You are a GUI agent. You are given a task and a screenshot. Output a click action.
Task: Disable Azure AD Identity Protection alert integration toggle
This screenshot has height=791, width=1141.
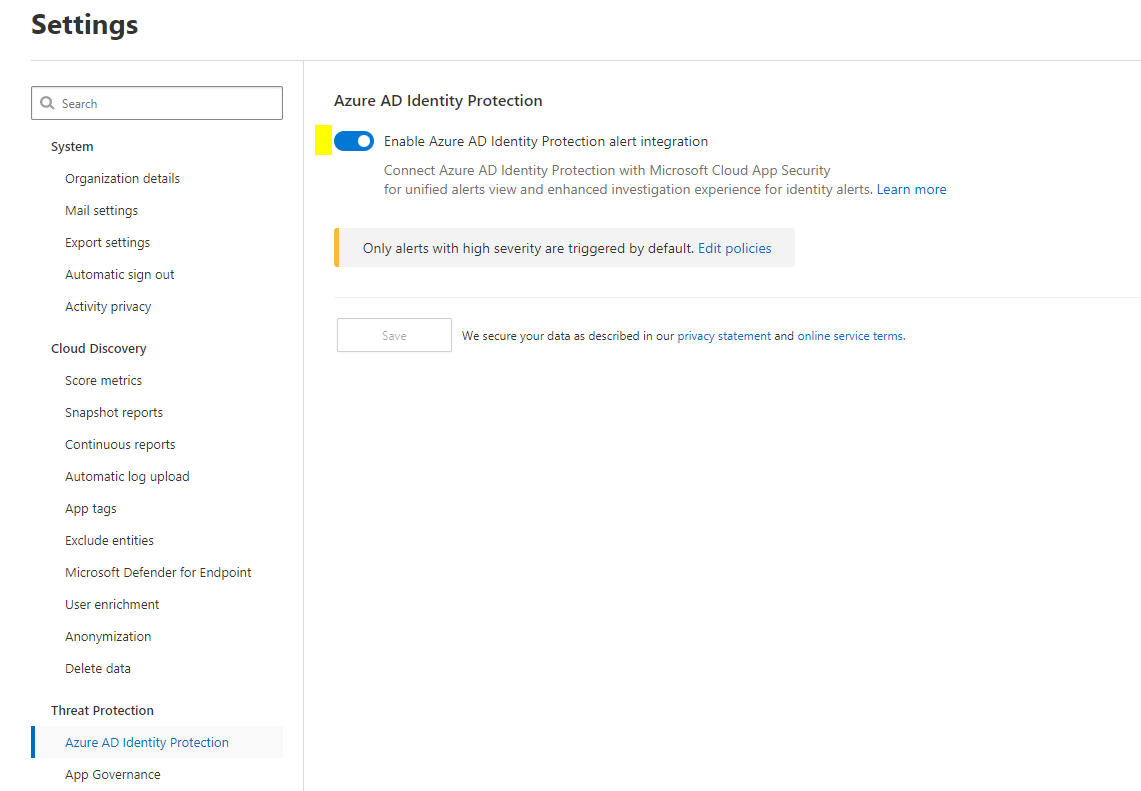click(x=354, y=141)
